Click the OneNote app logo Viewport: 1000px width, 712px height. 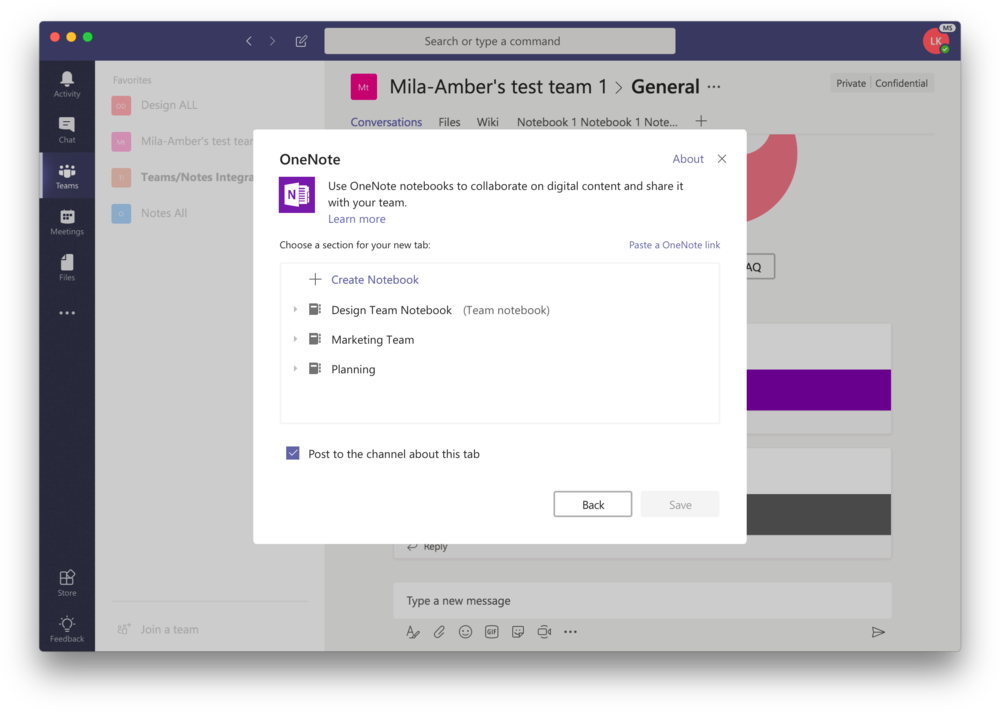point(297,195)
